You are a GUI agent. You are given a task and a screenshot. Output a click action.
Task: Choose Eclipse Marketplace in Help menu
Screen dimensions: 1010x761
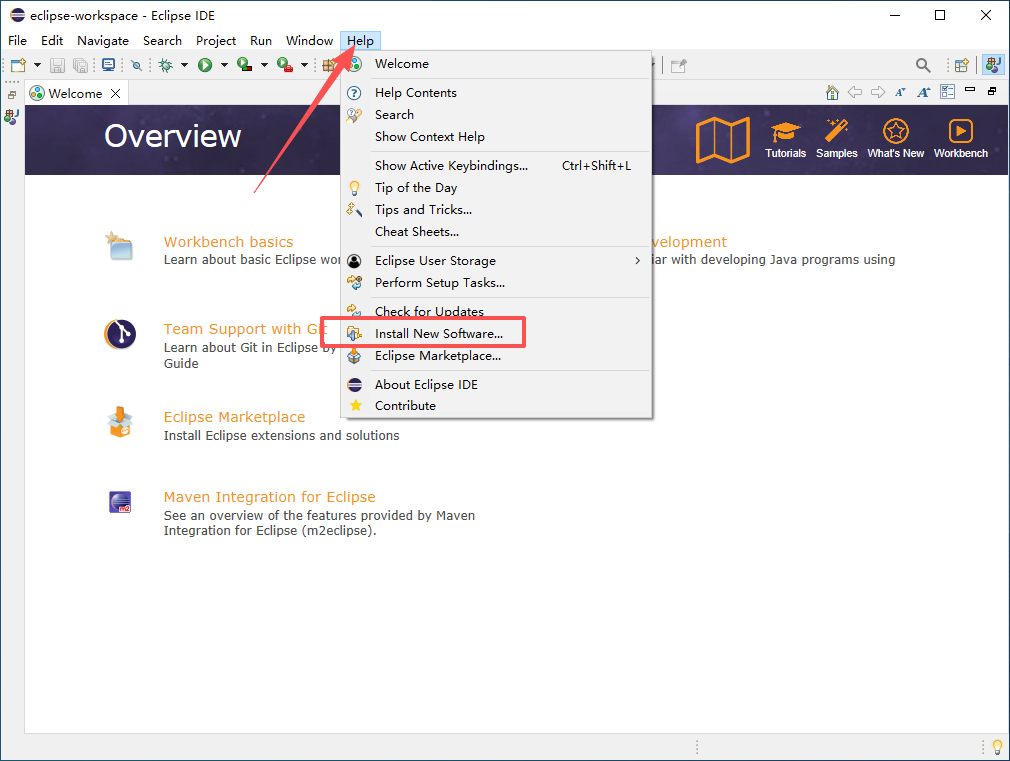496,356
